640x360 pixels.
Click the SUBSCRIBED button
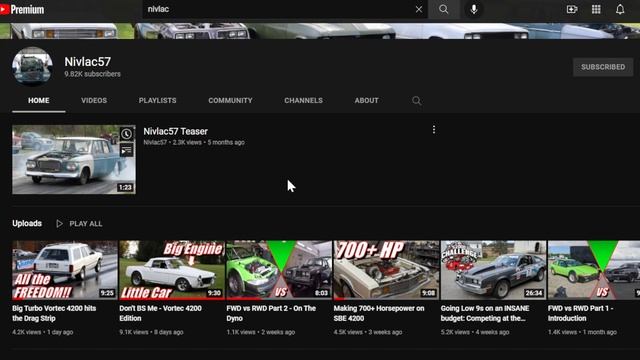(603, 67)
